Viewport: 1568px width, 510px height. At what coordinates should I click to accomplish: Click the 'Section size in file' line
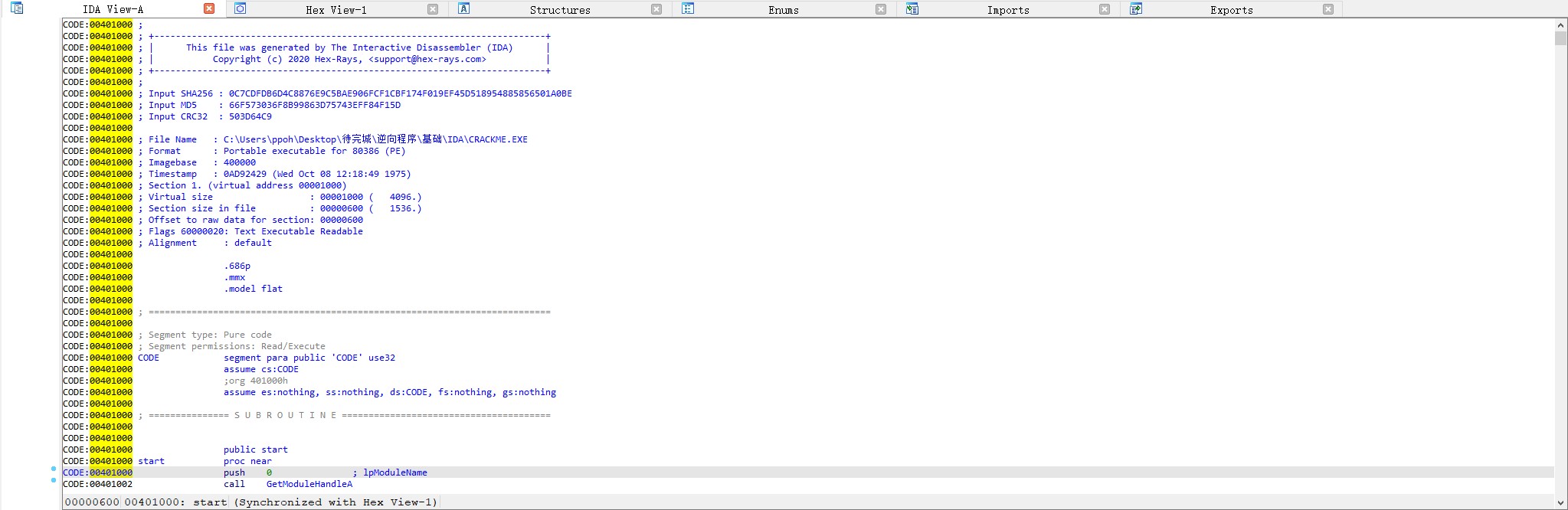[x=280, y=208]
